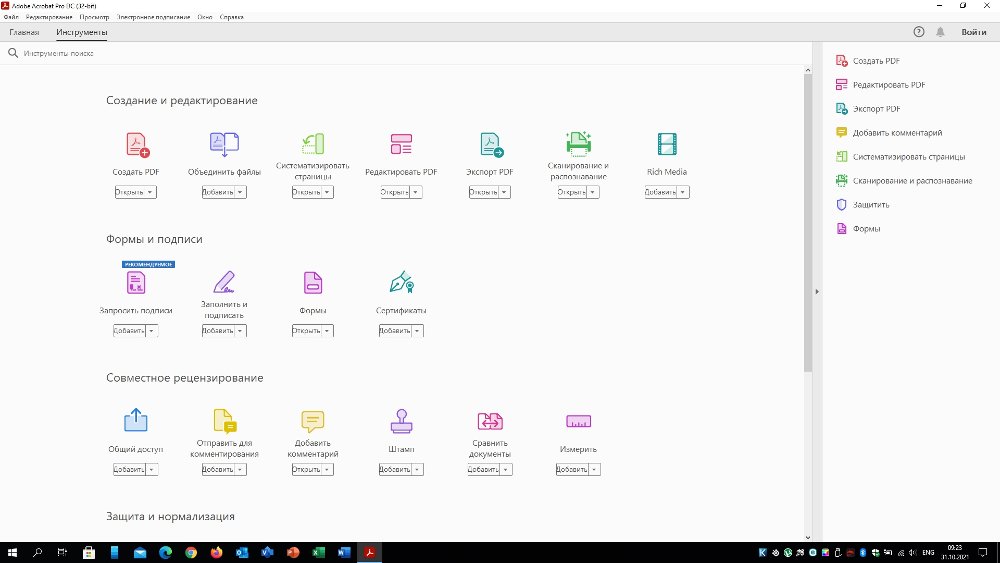Open dropdown arrow under Измерить
The width and height of the screenshot is (1000, 563).
[x=594, y=469]
